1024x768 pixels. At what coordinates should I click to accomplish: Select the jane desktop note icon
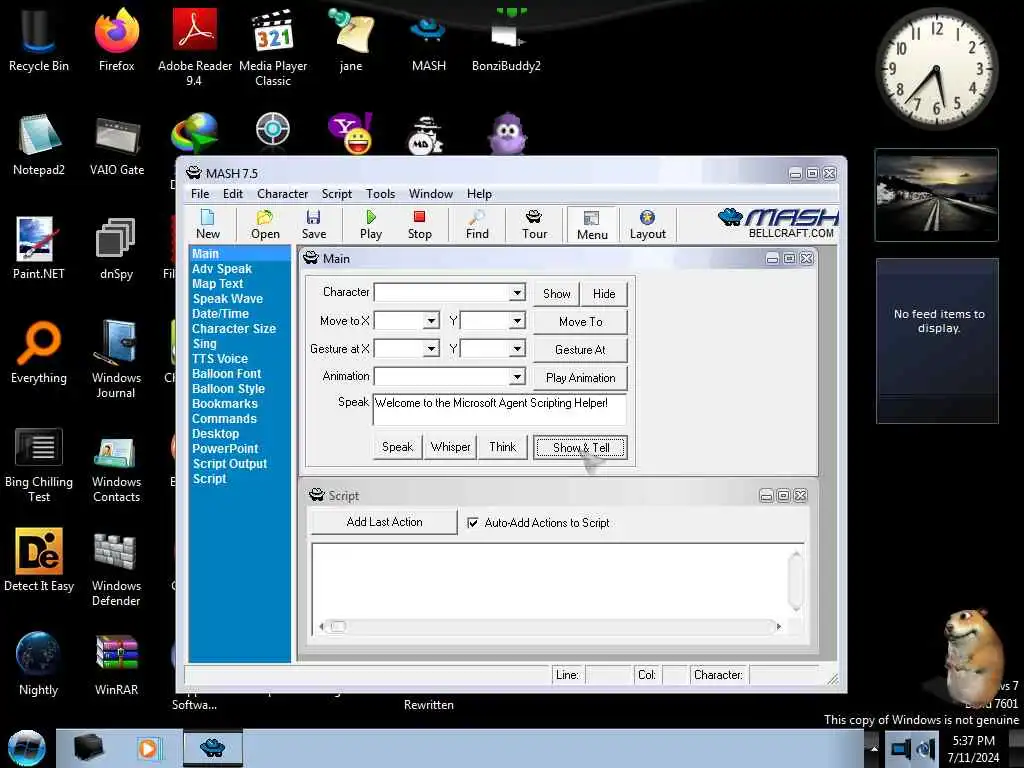351,40
